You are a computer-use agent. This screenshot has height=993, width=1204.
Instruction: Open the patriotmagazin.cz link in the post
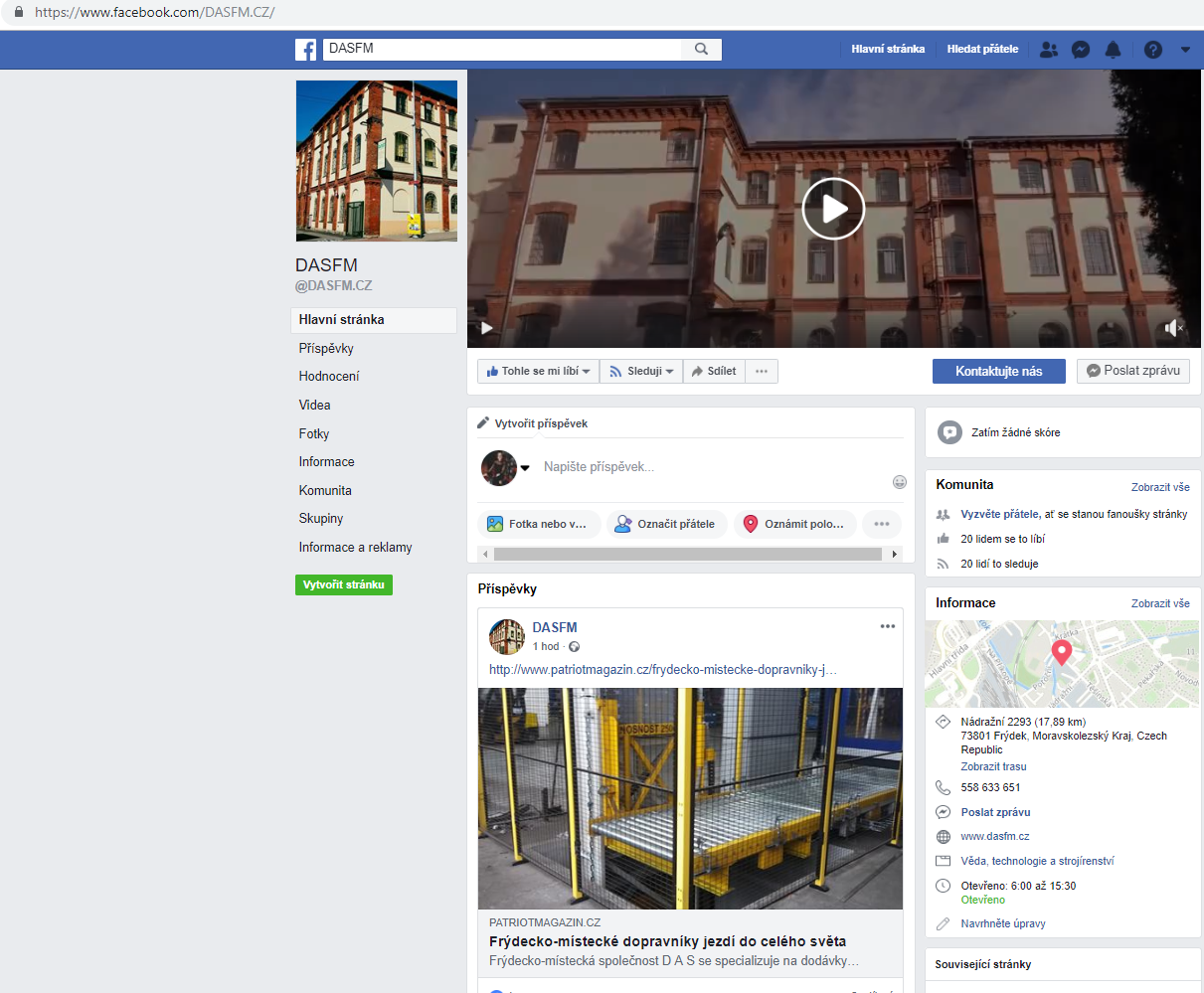(x=662, y=670)
